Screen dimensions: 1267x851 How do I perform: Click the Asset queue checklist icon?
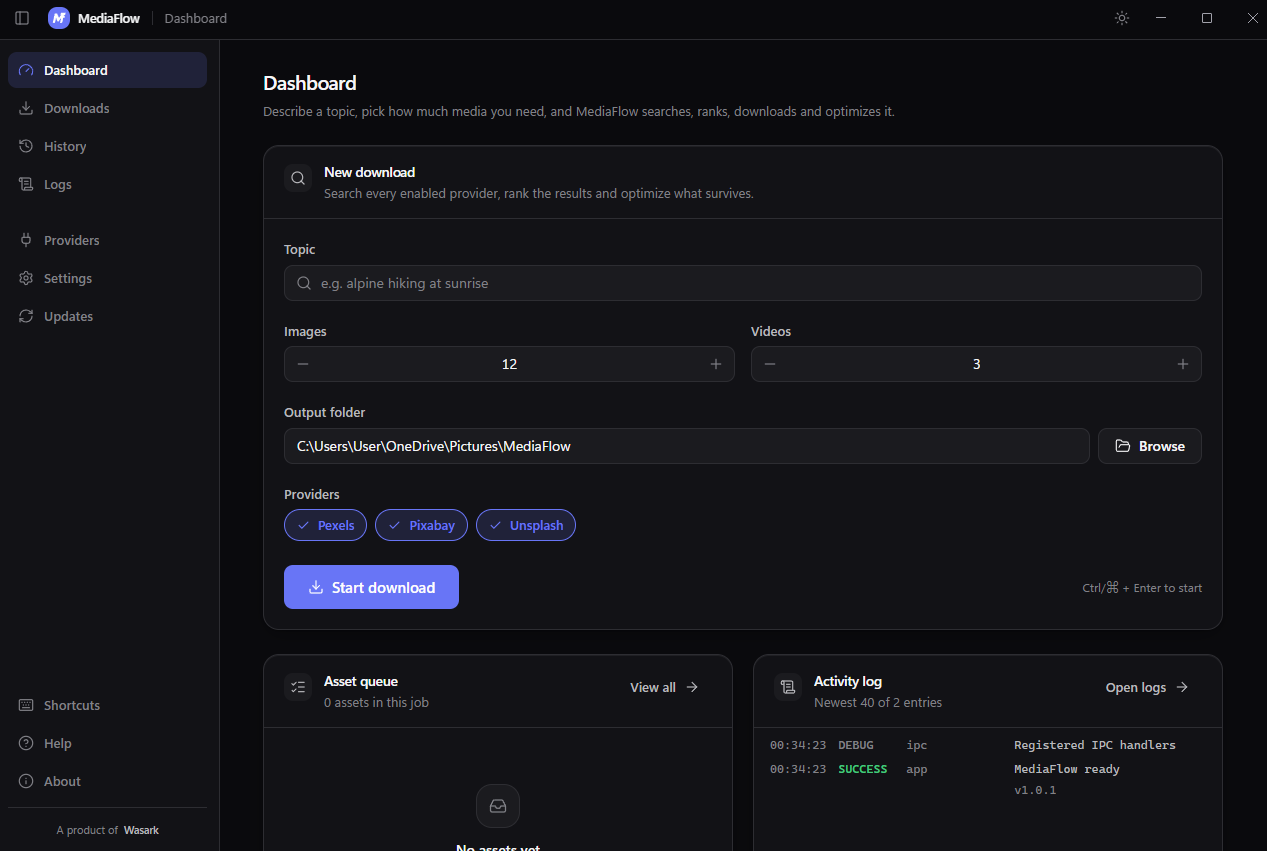point(298,687)
